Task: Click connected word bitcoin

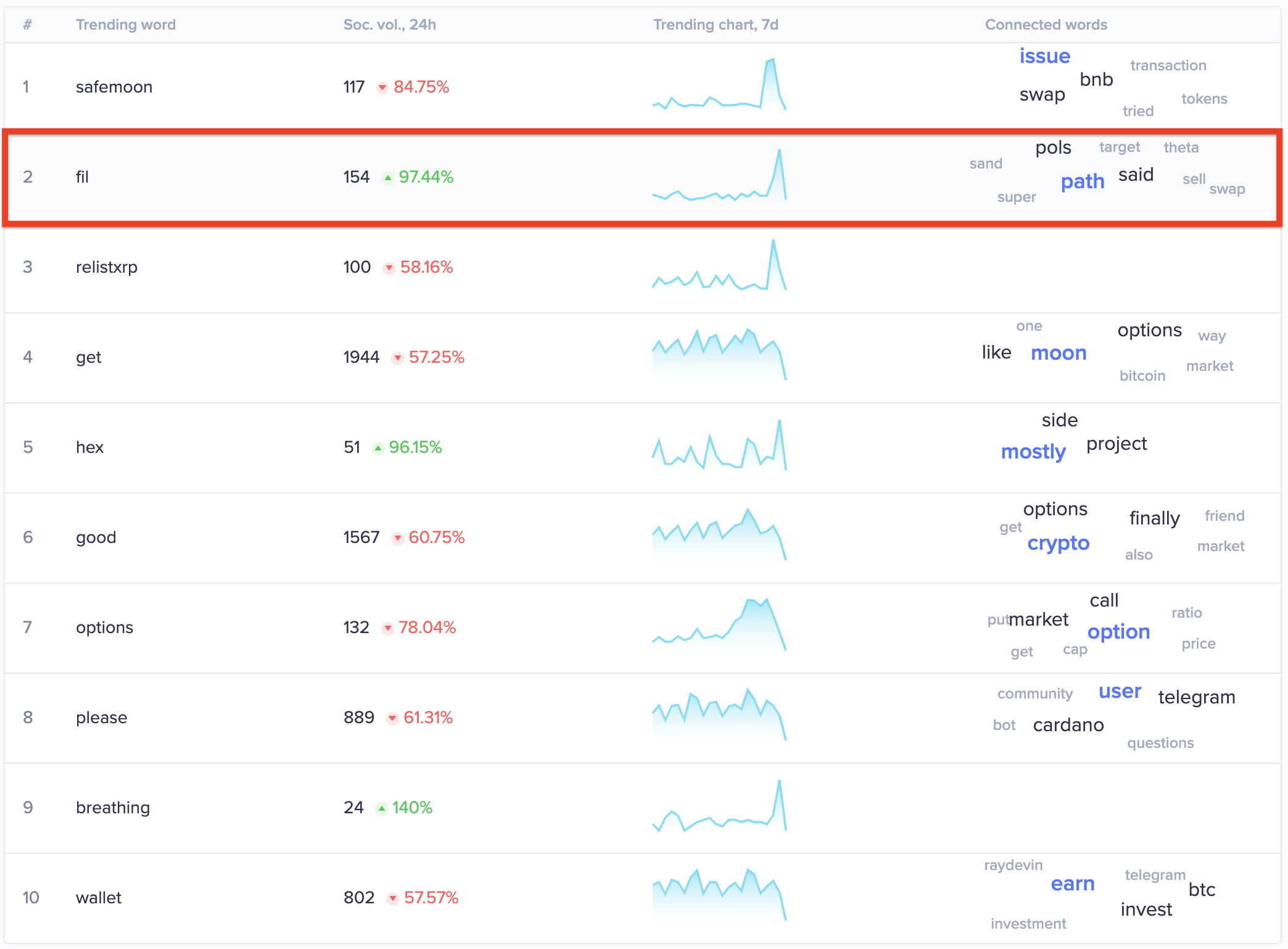Action: click(1142, 376)
